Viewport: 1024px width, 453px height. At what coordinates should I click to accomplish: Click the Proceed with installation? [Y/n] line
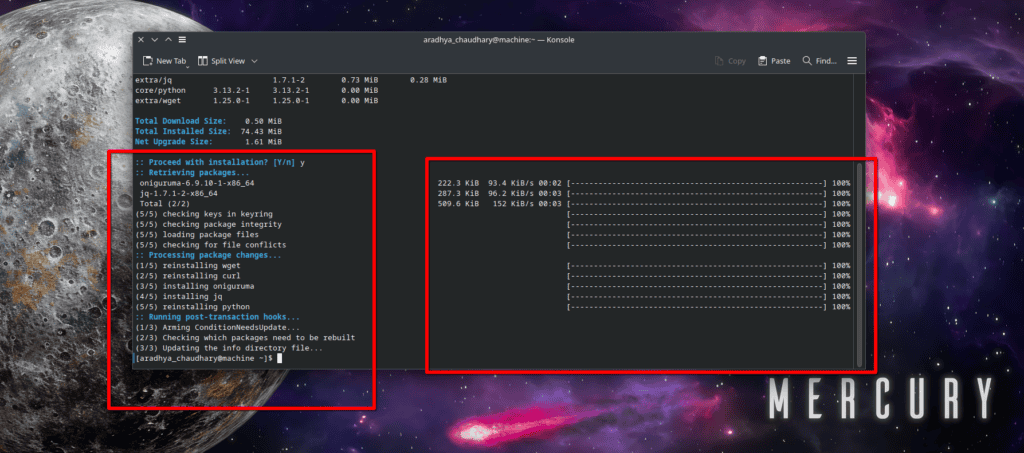coord(220,163)
